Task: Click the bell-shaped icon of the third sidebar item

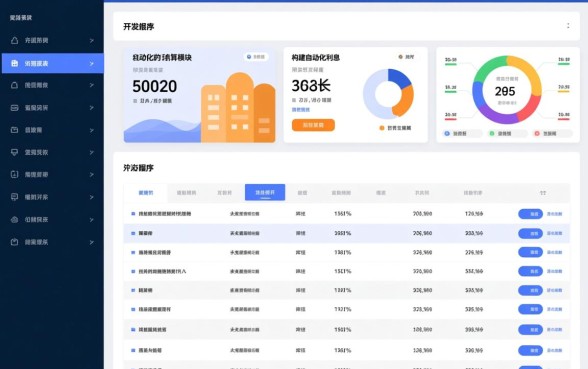Action: tap(14, 85)
